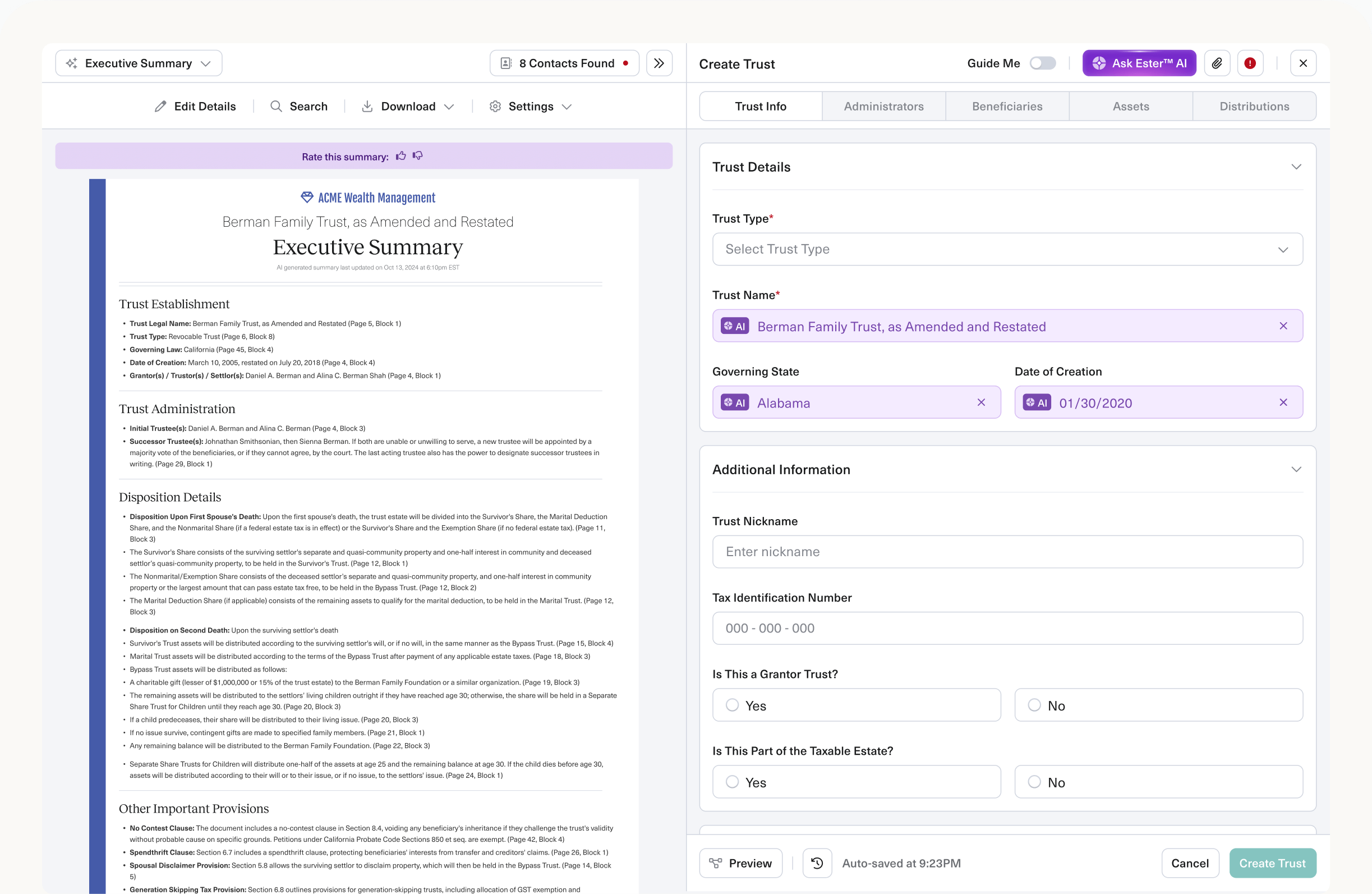Switch to the Administrators tab

click(x=883, y=106)
